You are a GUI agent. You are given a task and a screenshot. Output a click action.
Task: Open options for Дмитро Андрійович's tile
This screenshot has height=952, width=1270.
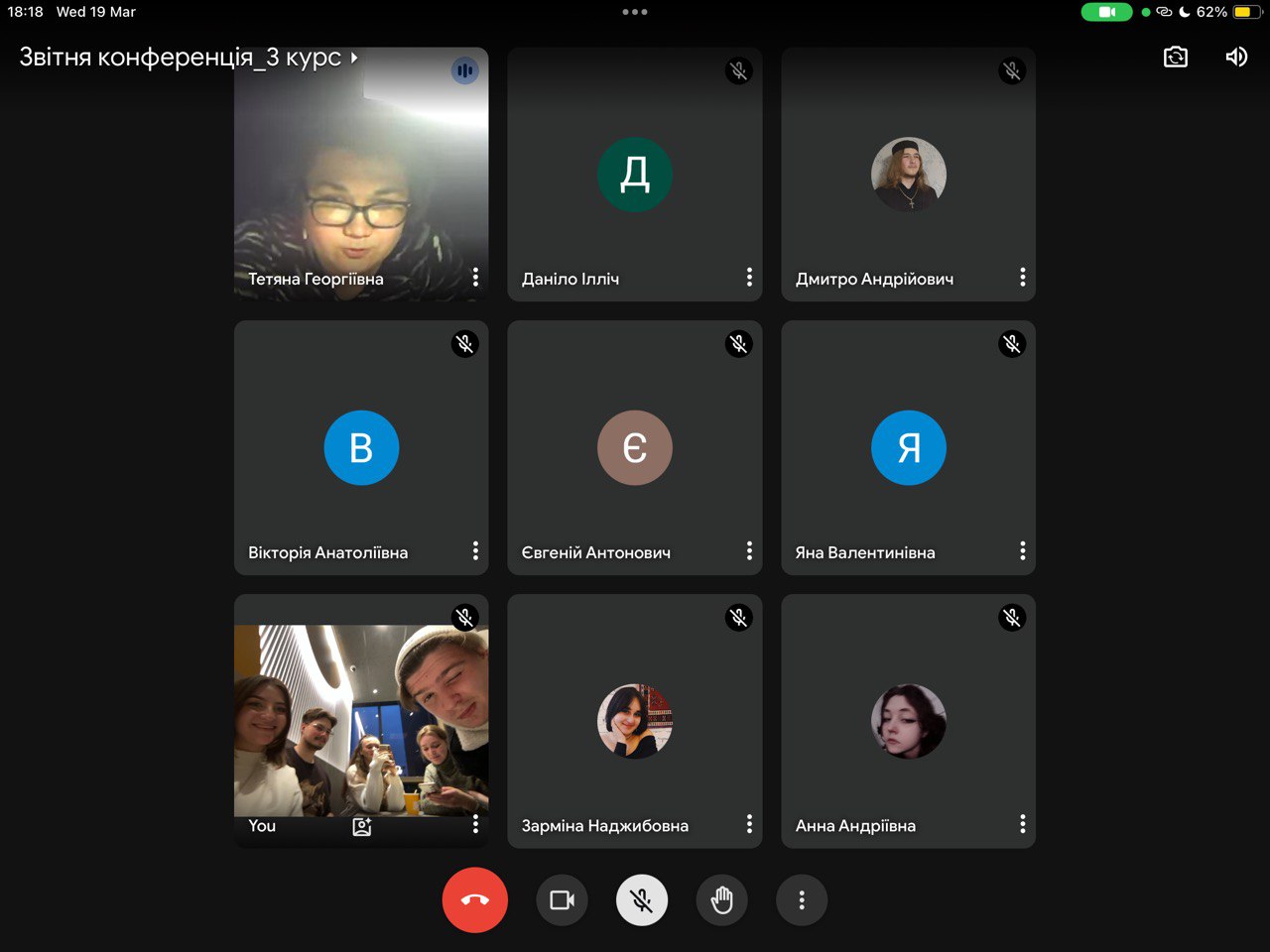(x=1022, y=278)
